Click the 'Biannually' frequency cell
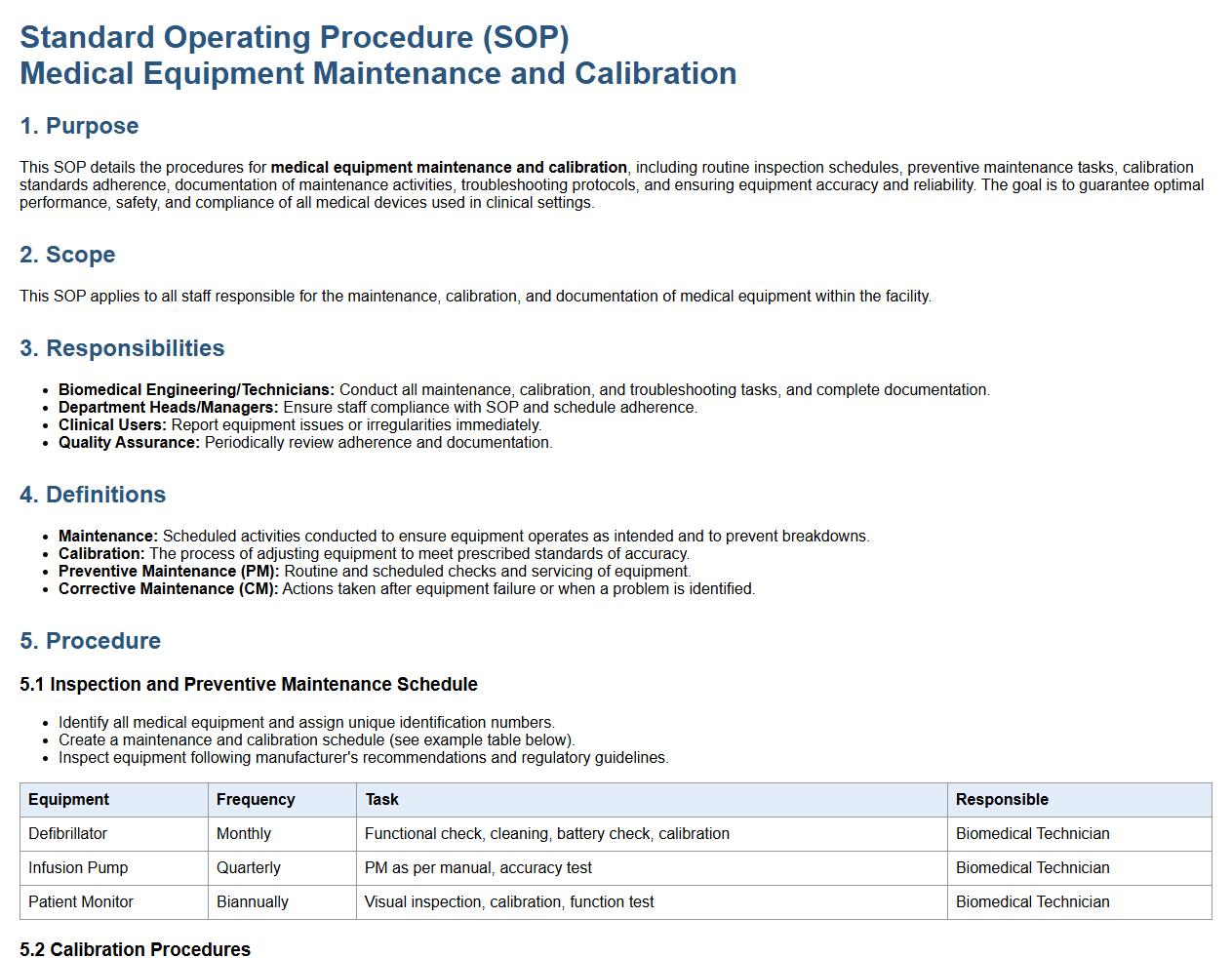Screen dimensions: 1232x958 (253, 901)
